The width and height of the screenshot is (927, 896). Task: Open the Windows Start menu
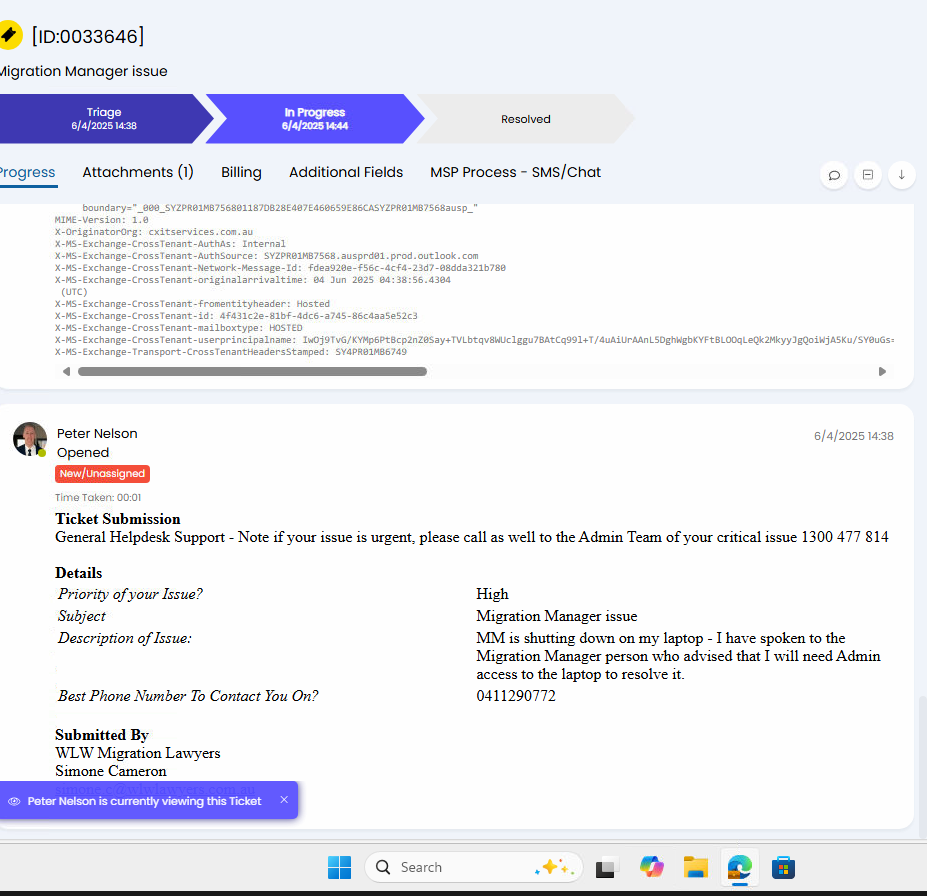(x=339, y=867)
